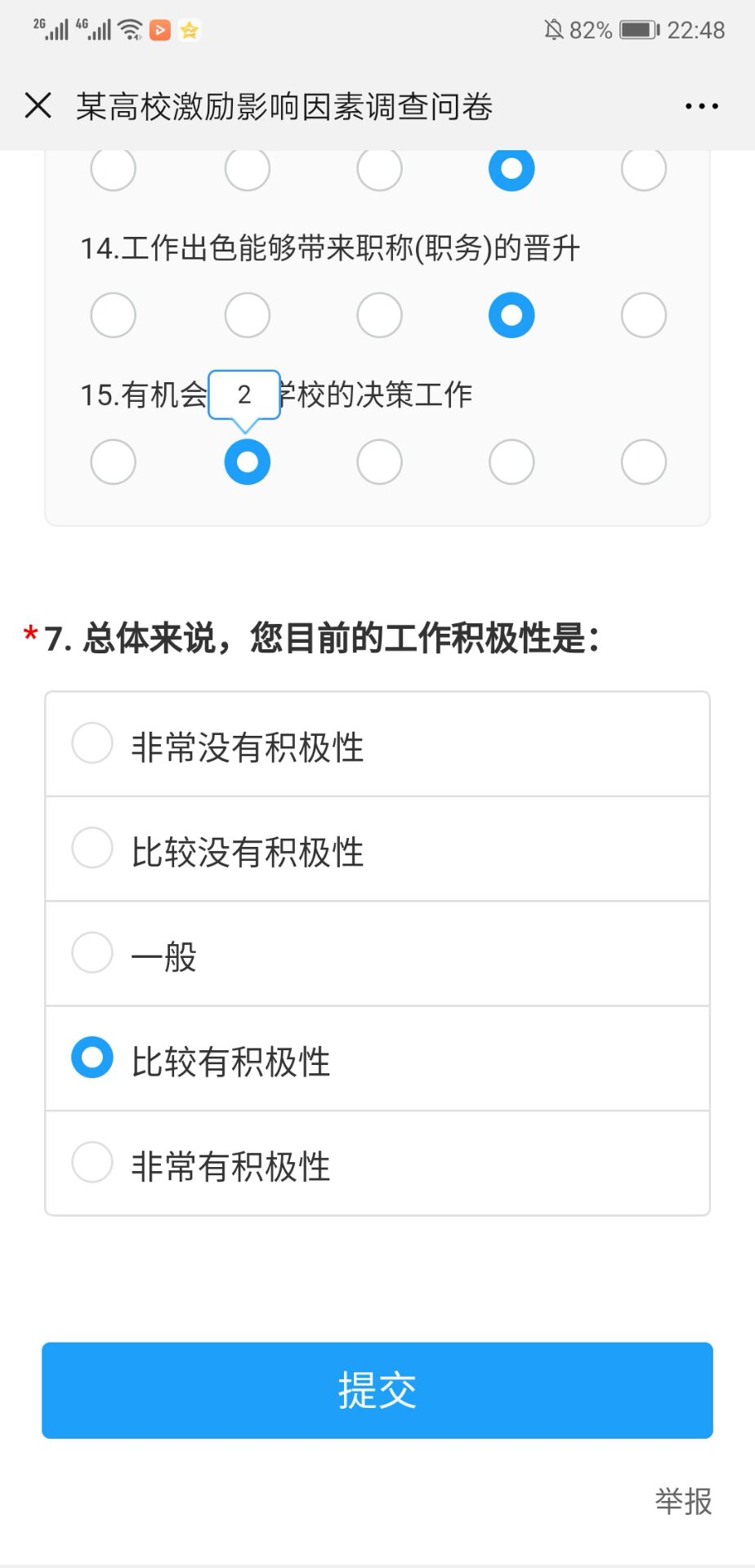755x1568 pixels.
Task: Select '比较有积极性' option
Action: pyautogui.click(x=92, y=1058)
